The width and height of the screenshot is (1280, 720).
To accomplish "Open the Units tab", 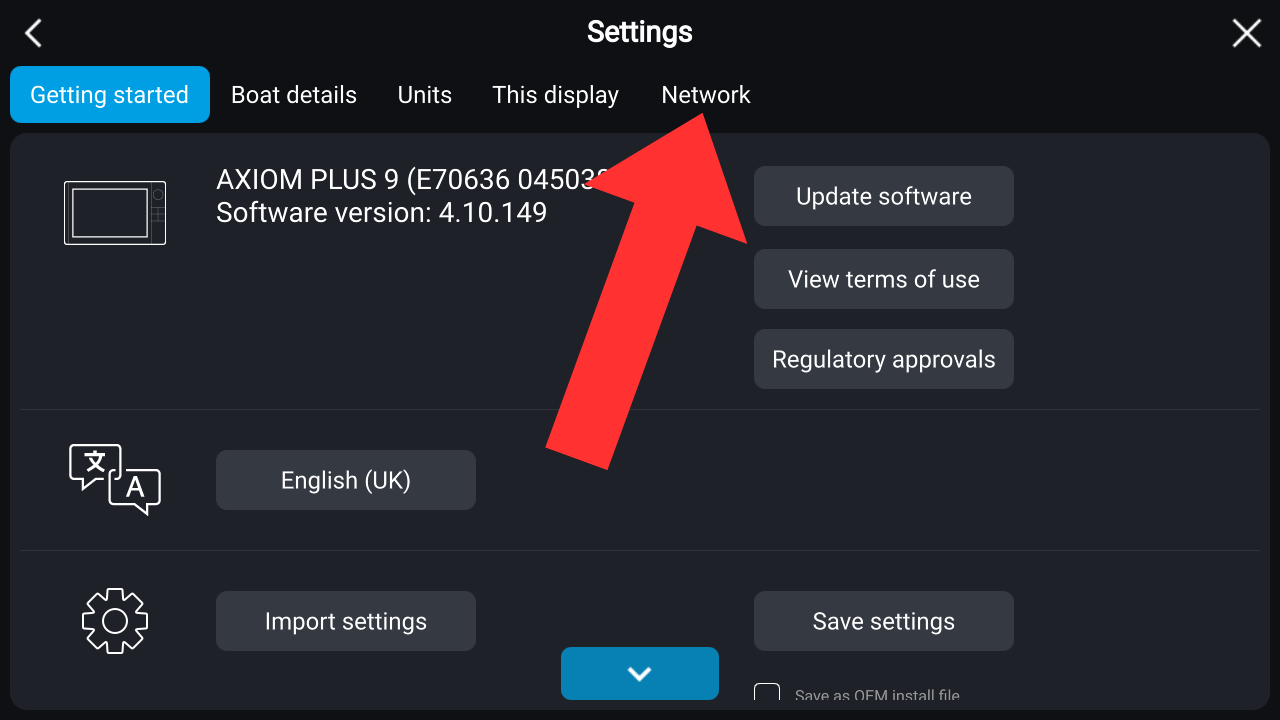I will tap(425, 95).
